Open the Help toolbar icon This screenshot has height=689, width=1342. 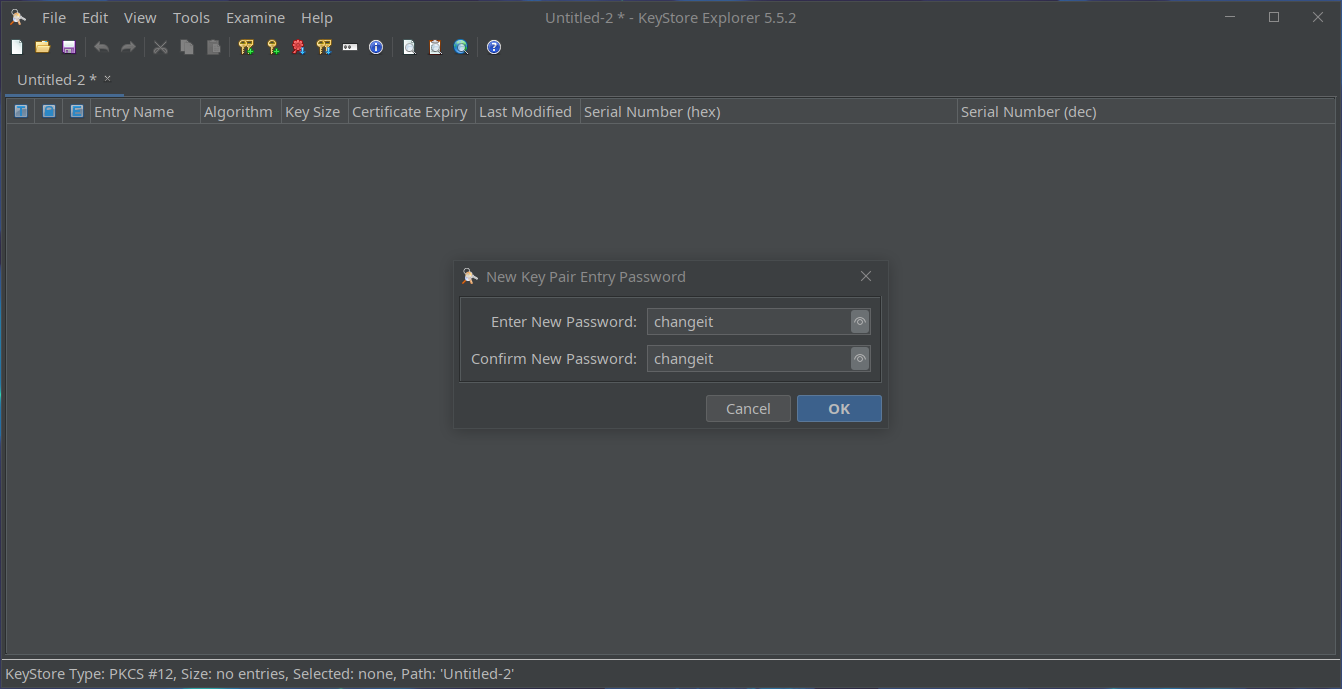[494, 47]
